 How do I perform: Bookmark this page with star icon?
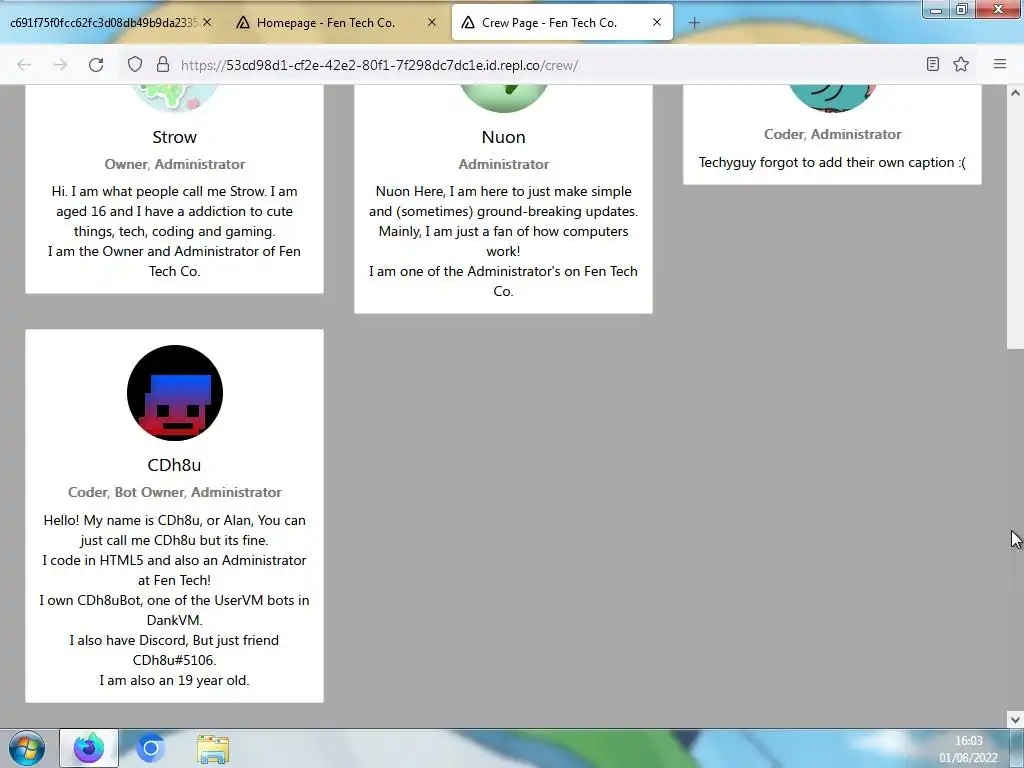click(x=961, y=64)
